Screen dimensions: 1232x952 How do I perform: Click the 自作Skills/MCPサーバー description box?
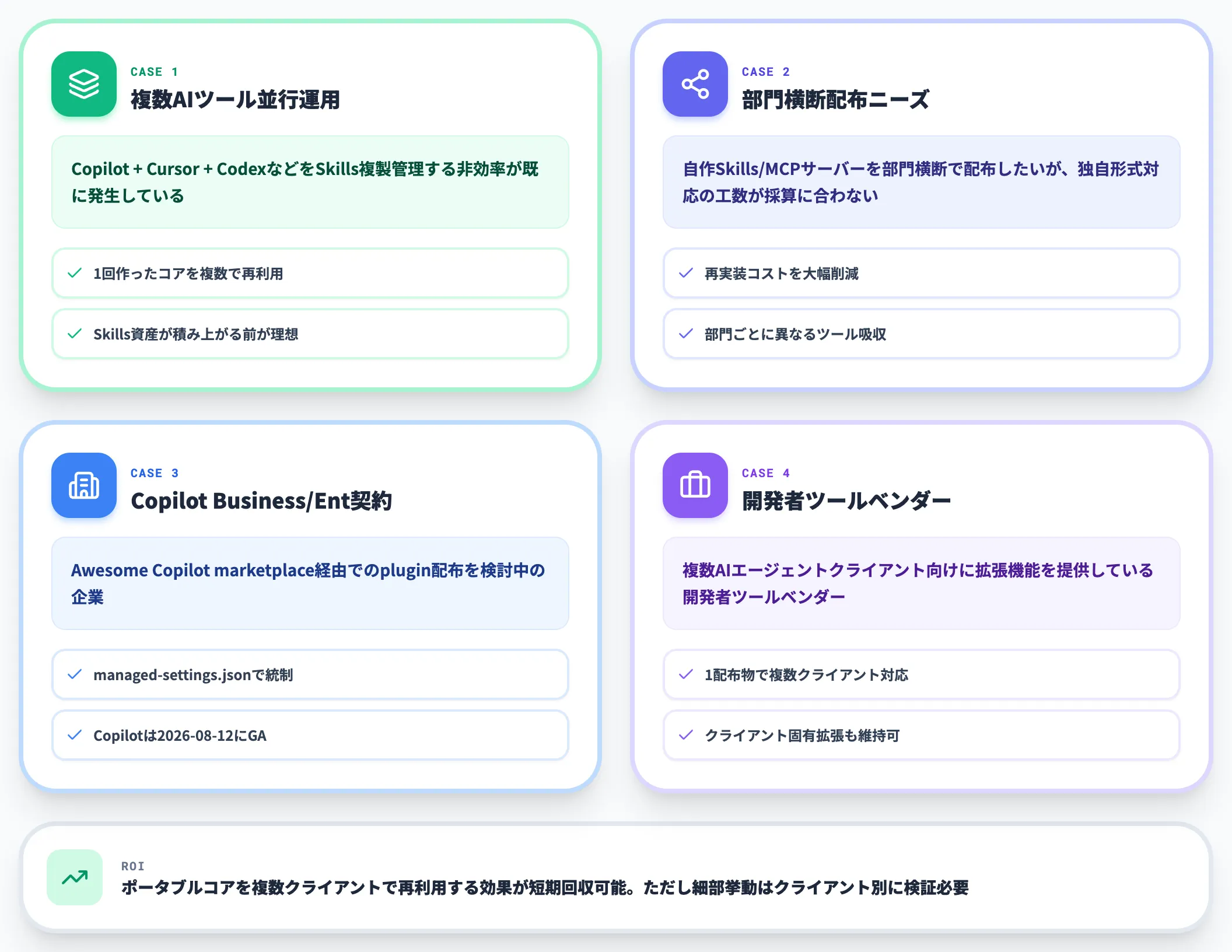pyautogui.click(x=922, y=182)
